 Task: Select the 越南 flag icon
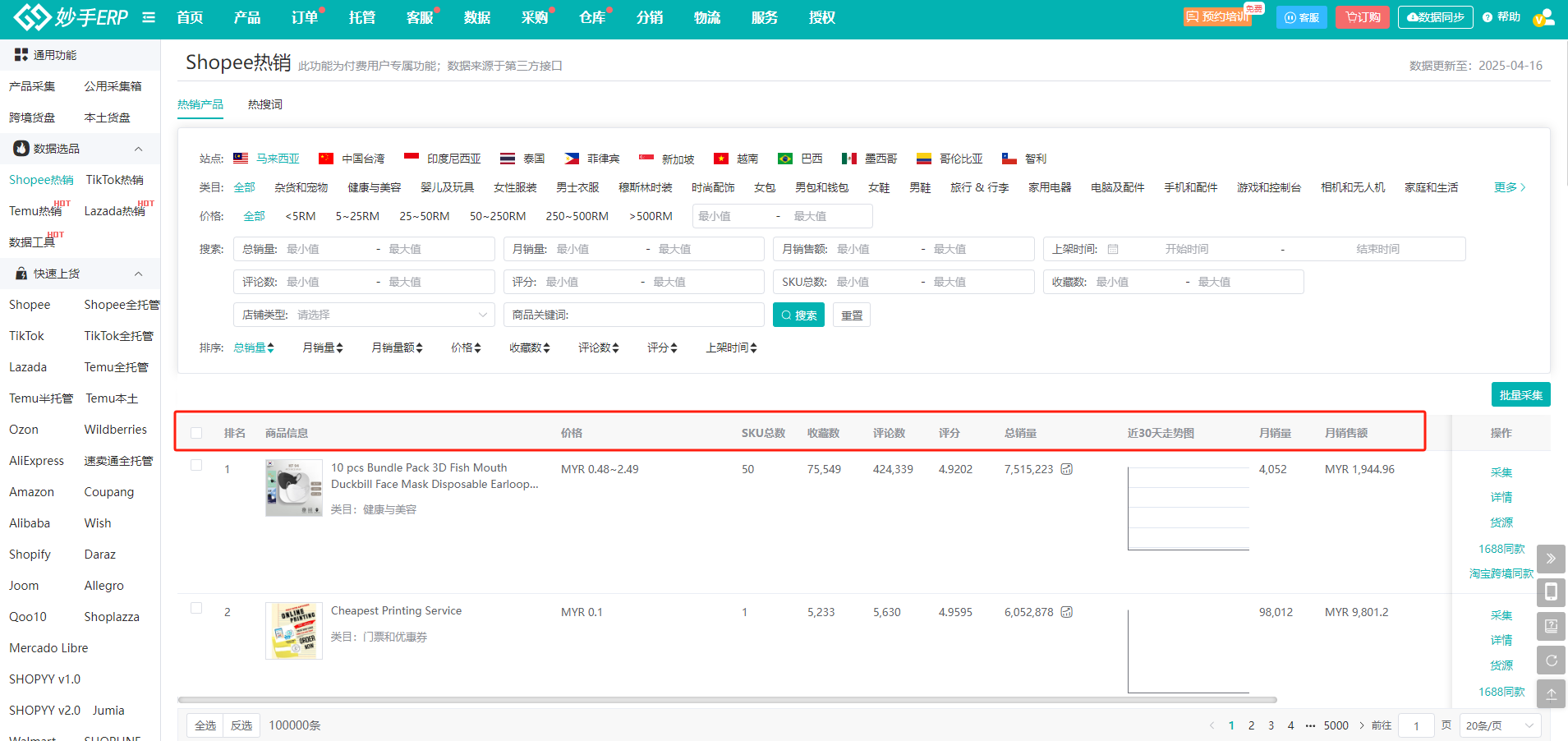[x=721, y=158]
